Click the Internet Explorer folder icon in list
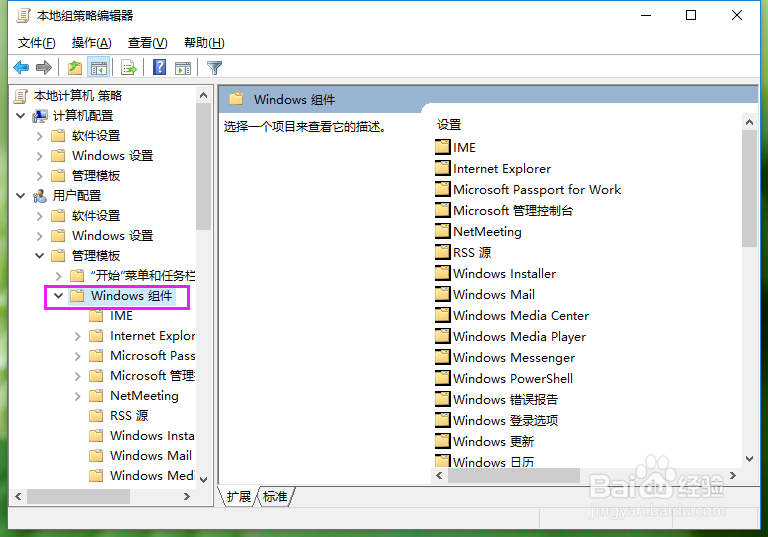Image resolution: width=768 pixels, height=537 pixels. 442,168
